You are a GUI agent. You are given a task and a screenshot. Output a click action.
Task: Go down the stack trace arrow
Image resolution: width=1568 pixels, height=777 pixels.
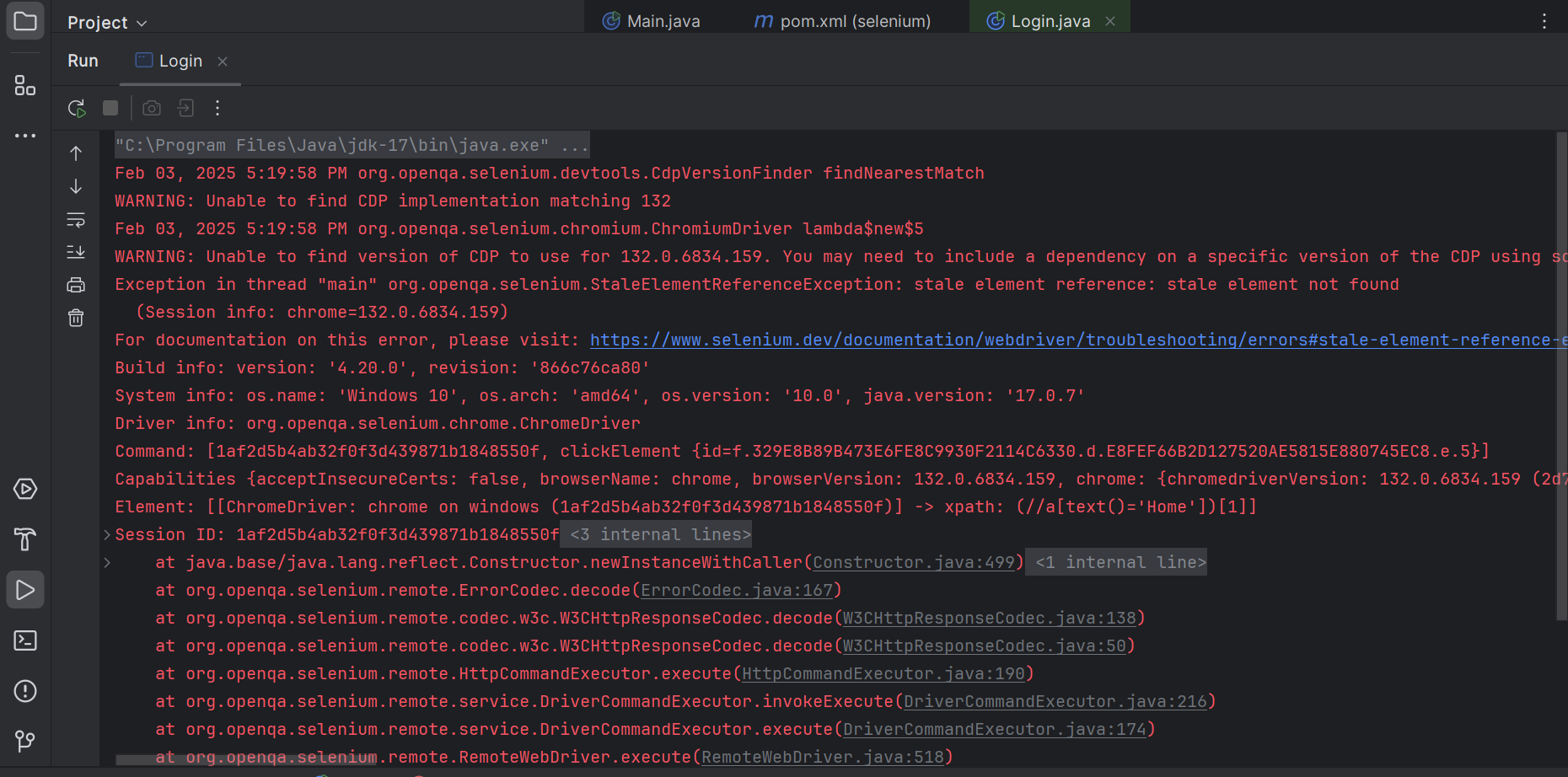[x=76, y=186]
